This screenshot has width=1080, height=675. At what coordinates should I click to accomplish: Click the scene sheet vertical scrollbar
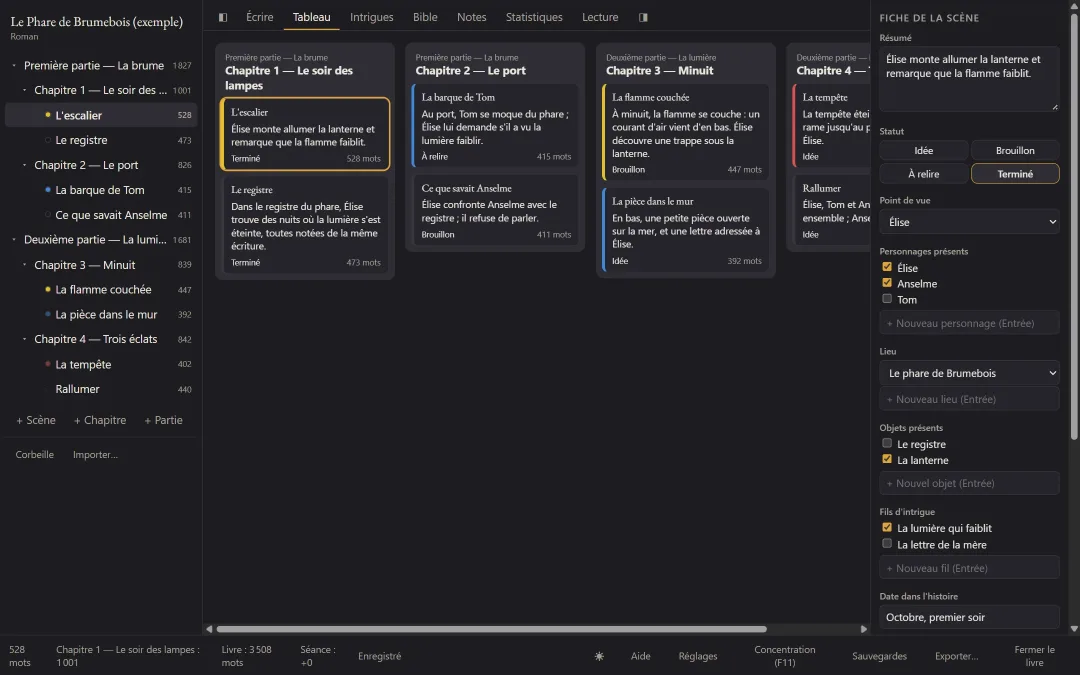click(1074, 227)
